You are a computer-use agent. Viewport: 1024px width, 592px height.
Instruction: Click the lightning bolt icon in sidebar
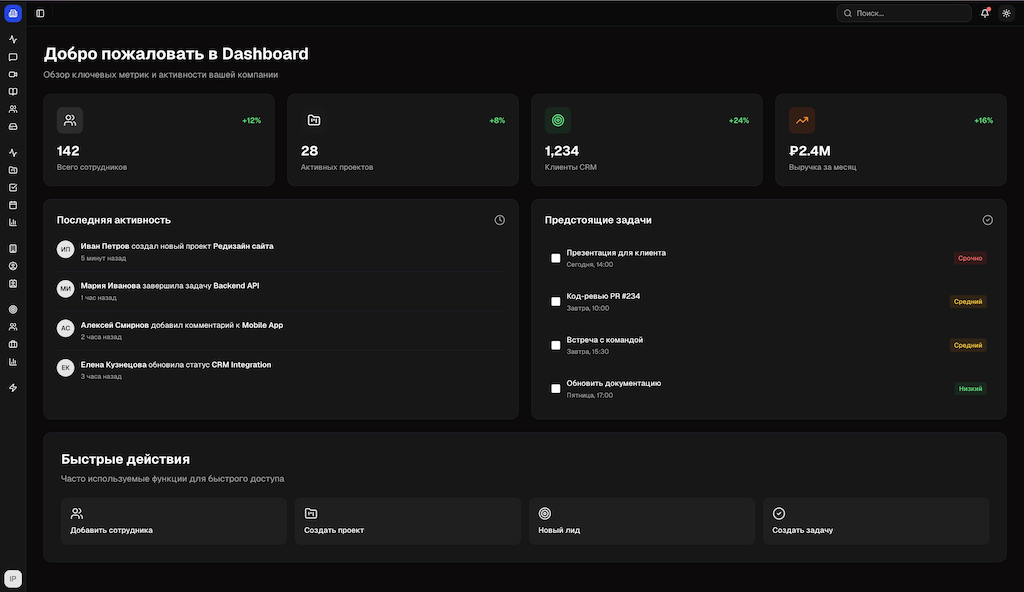coord(13,388)
